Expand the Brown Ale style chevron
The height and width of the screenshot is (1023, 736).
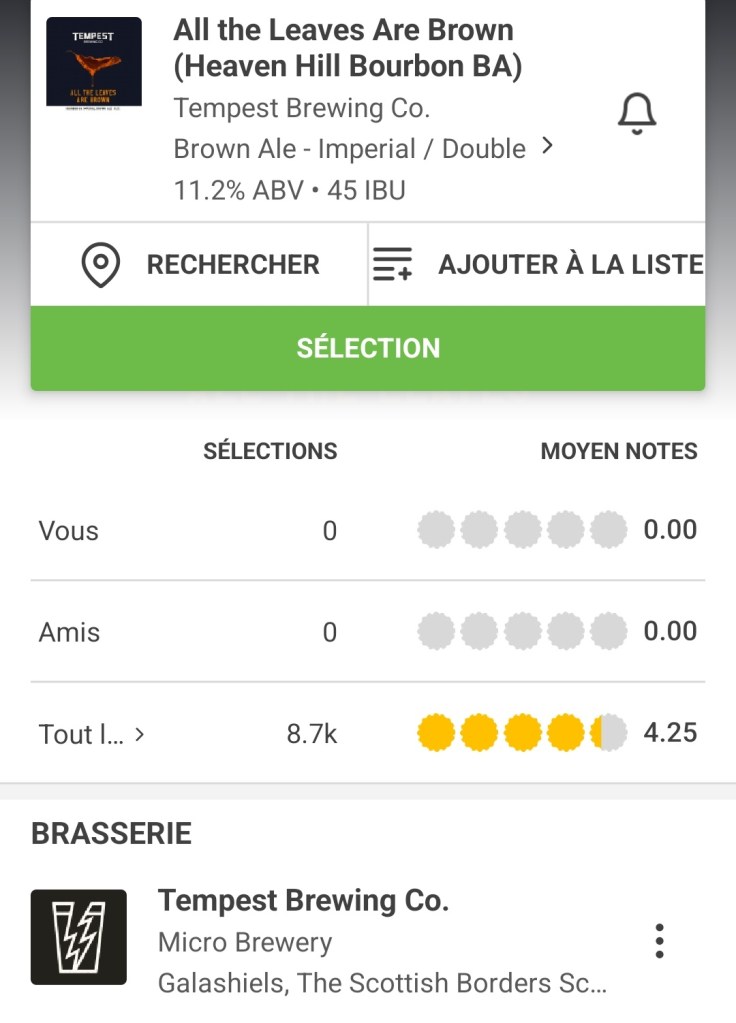(x=547, y=147)
